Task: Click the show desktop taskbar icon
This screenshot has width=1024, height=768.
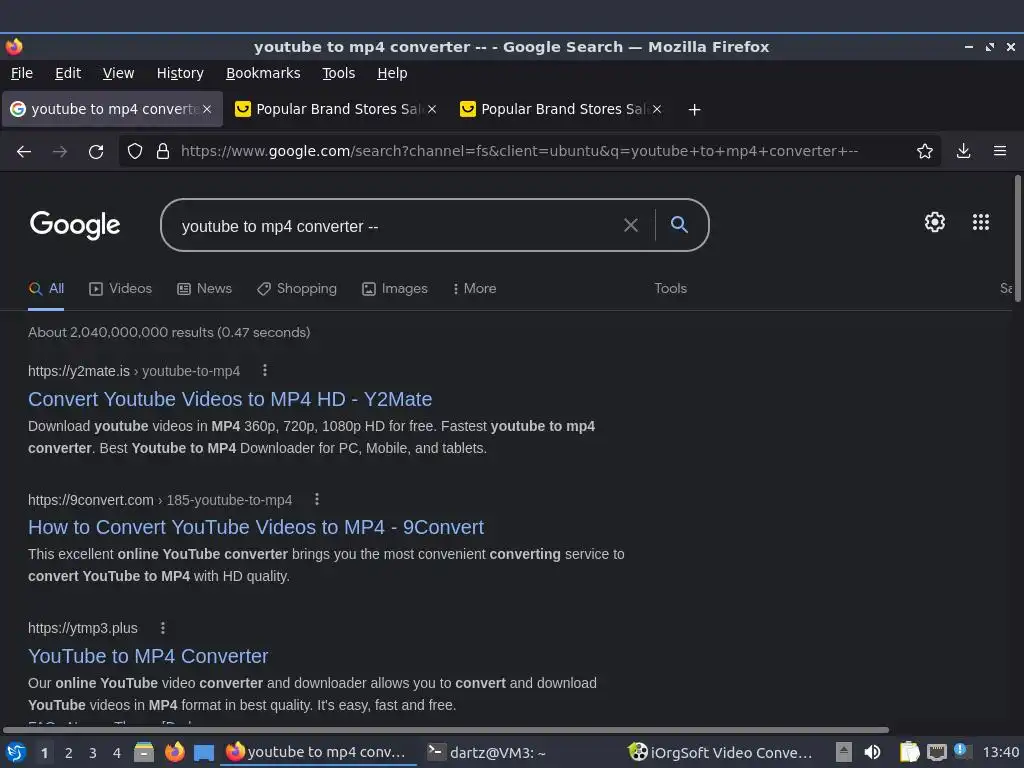Action: (x=204, y=753)
